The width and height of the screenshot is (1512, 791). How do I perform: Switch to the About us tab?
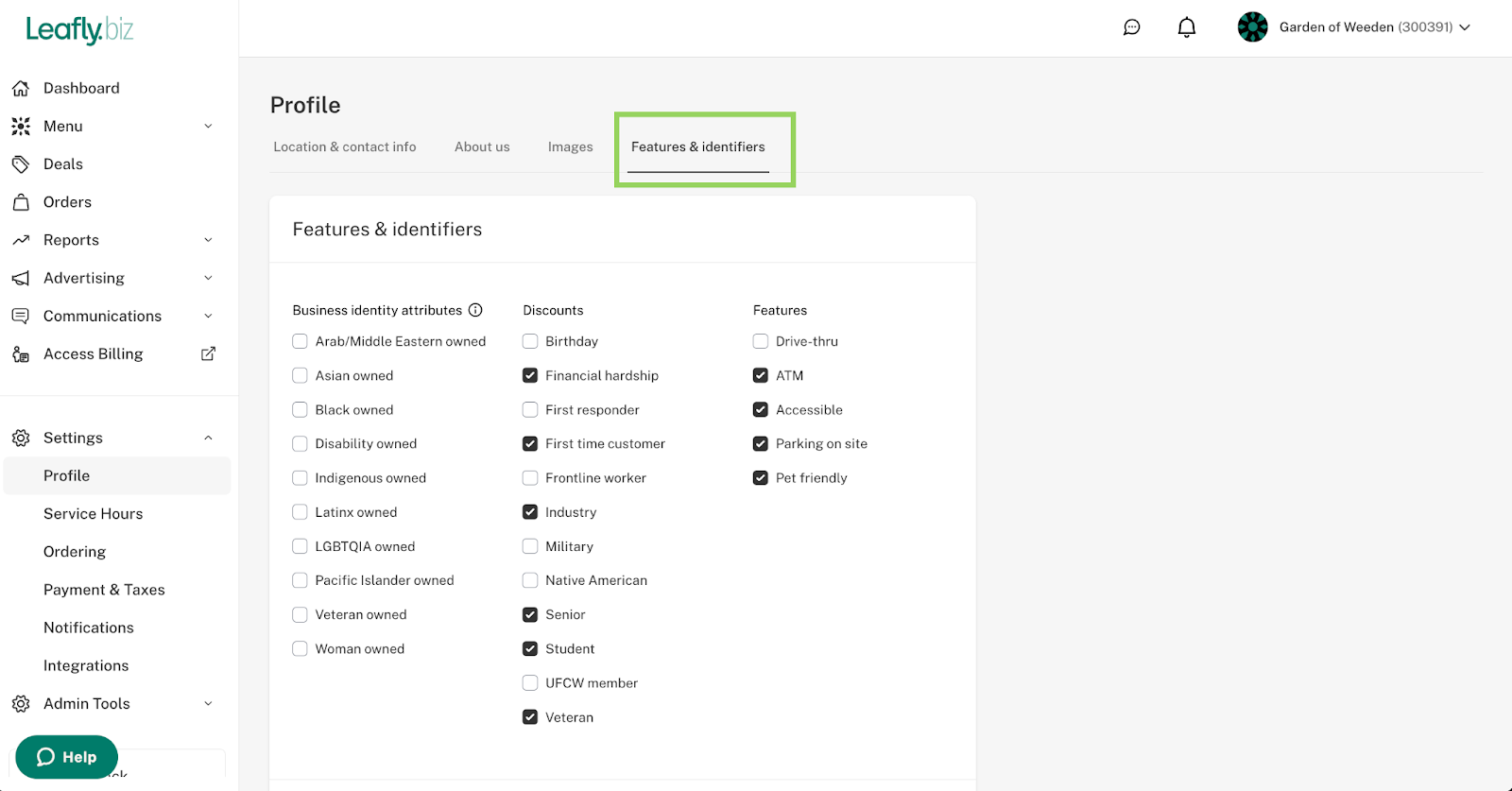(x=482, y=146)
